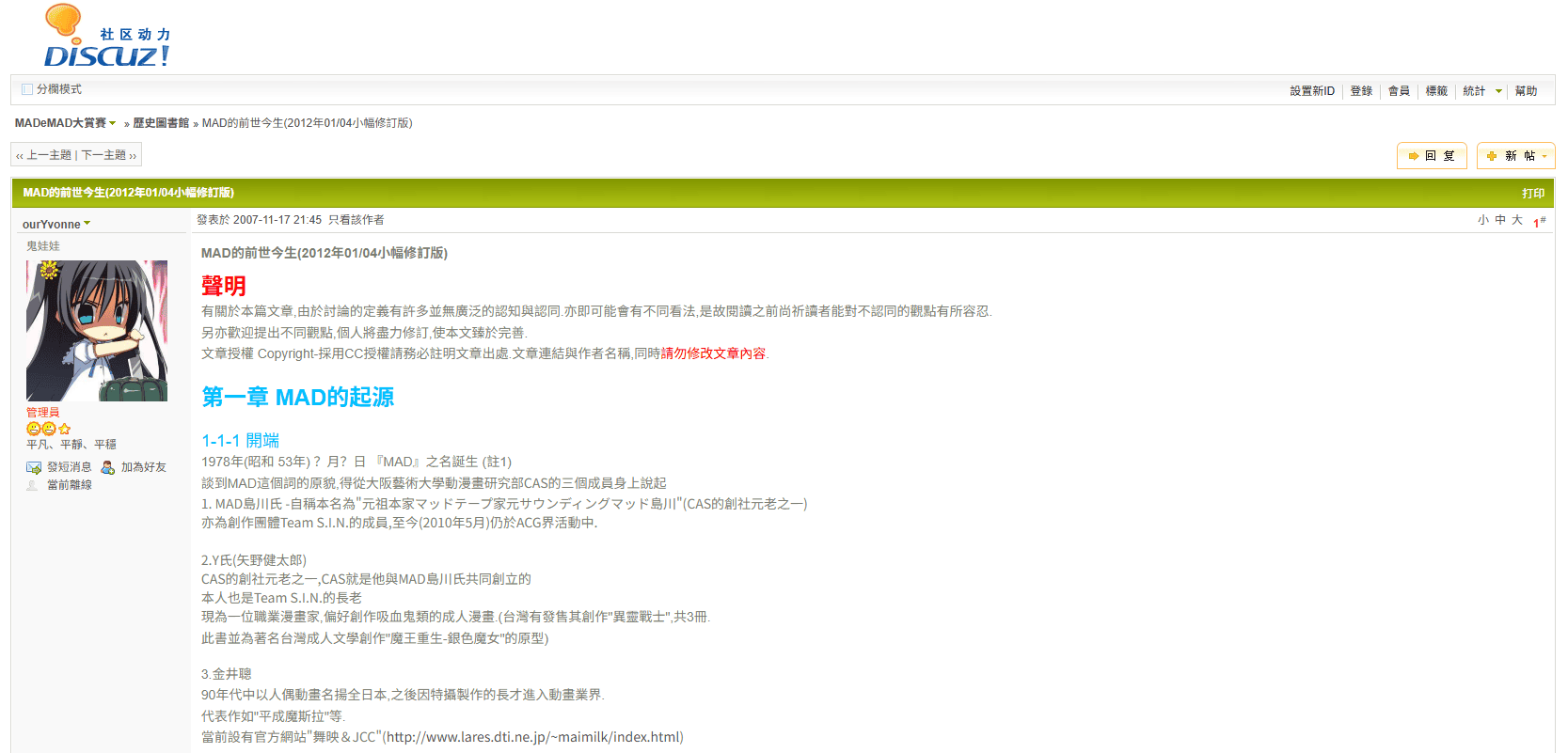Image resolution: width=1568 pixels, height=753 pixels.
Task: Click 當前離線 status icon
Action: [33, 485]
